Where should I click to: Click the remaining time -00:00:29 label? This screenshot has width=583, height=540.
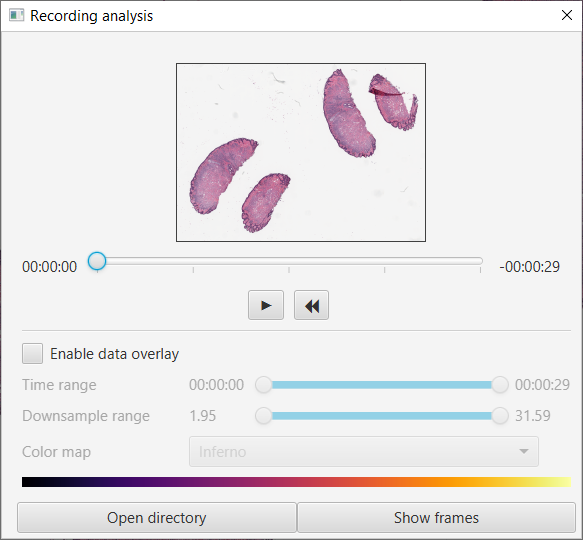pos(529,267)
